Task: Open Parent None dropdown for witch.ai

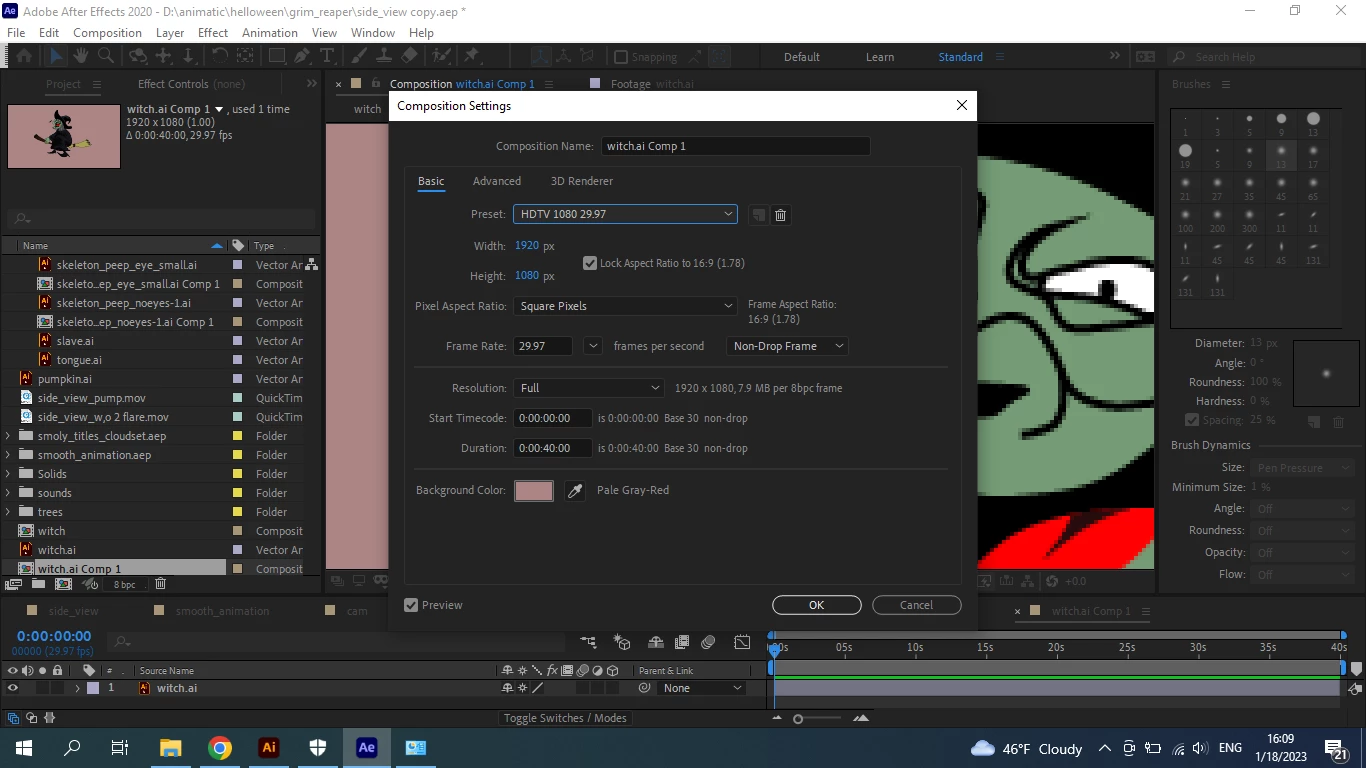Action: (x=703, y=688)
